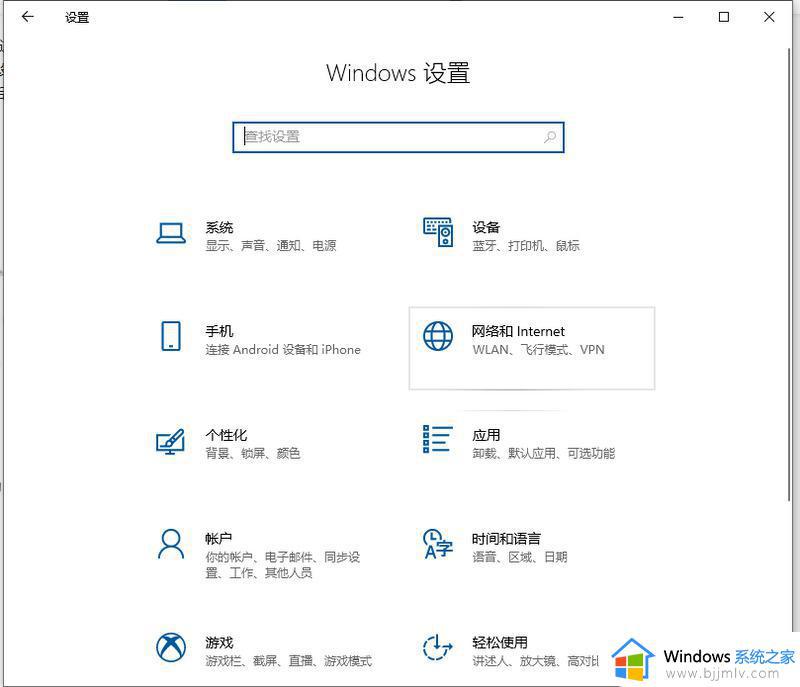Click the text 连接 Android 设备和 iPhone
This screenshot has width=800, height=687.
tap(283, 349)
